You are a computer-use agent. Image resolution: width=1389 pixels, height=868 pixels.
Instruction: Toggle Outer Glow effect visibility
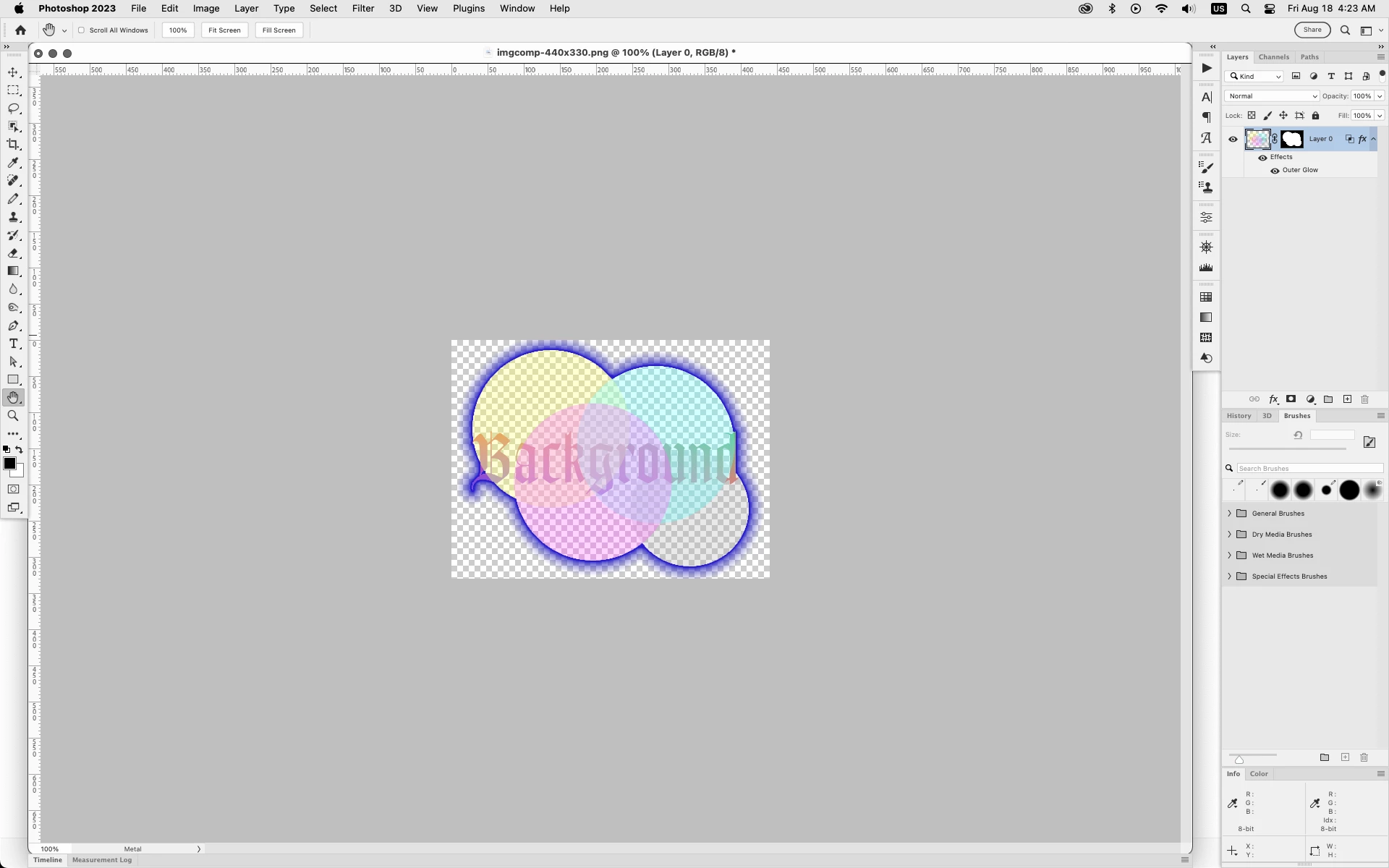click(1275, 171)
